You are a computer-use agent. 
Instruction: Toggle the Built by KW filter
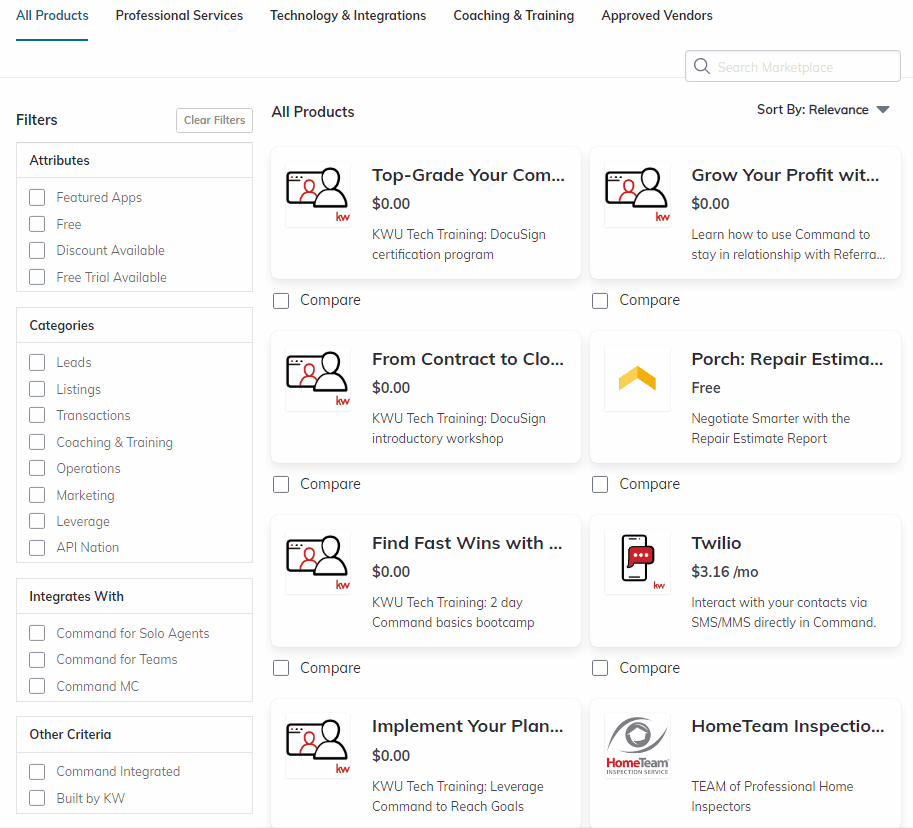[37, 798]
